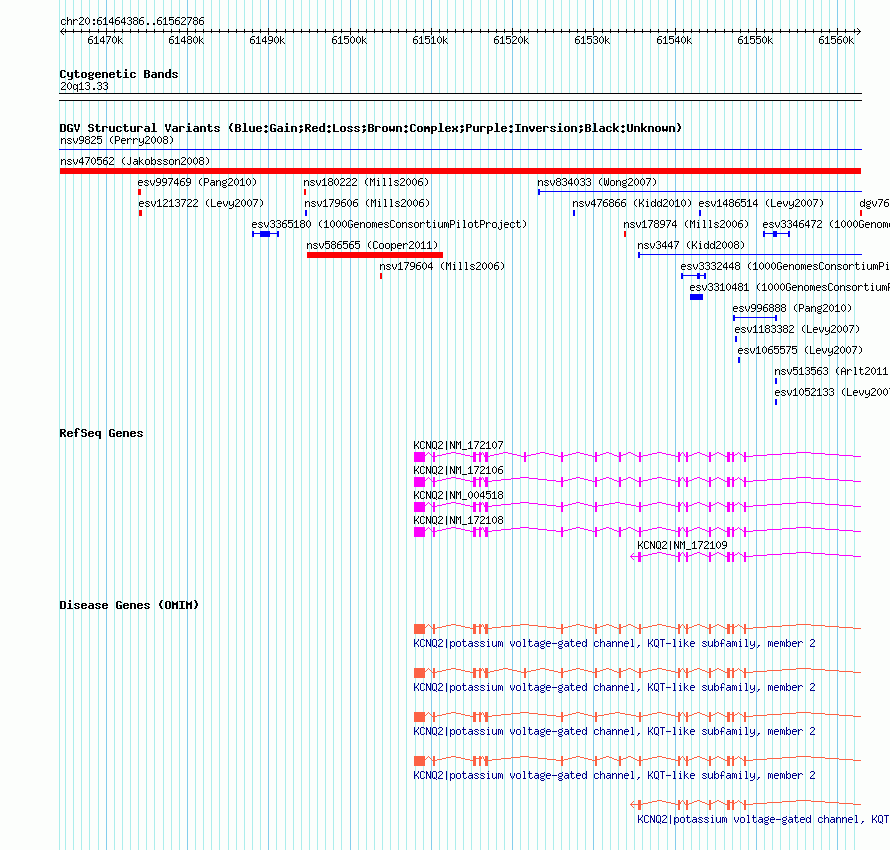Image resolution: width=890 pixels, height=850 pixels.
Task: Click the esv3332448 variant label
Action: (785, 266)
